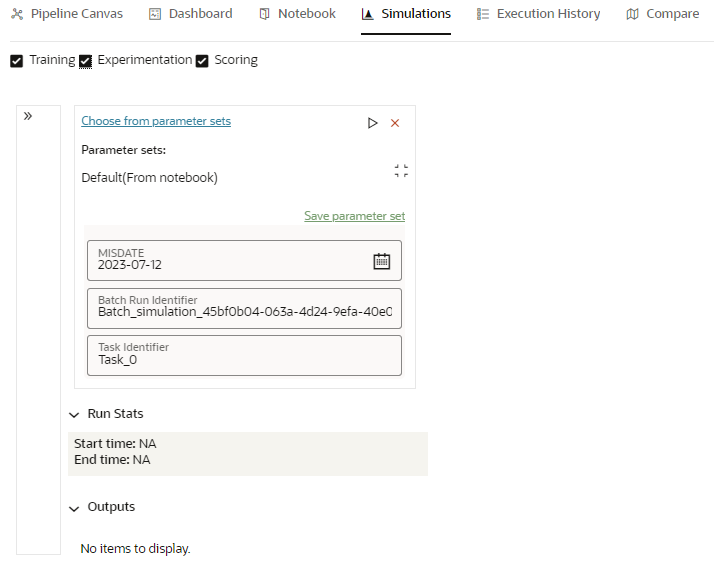Viewport: 714px width, 572px height.
Task: Click the Compare map icon
Action: 632,14
